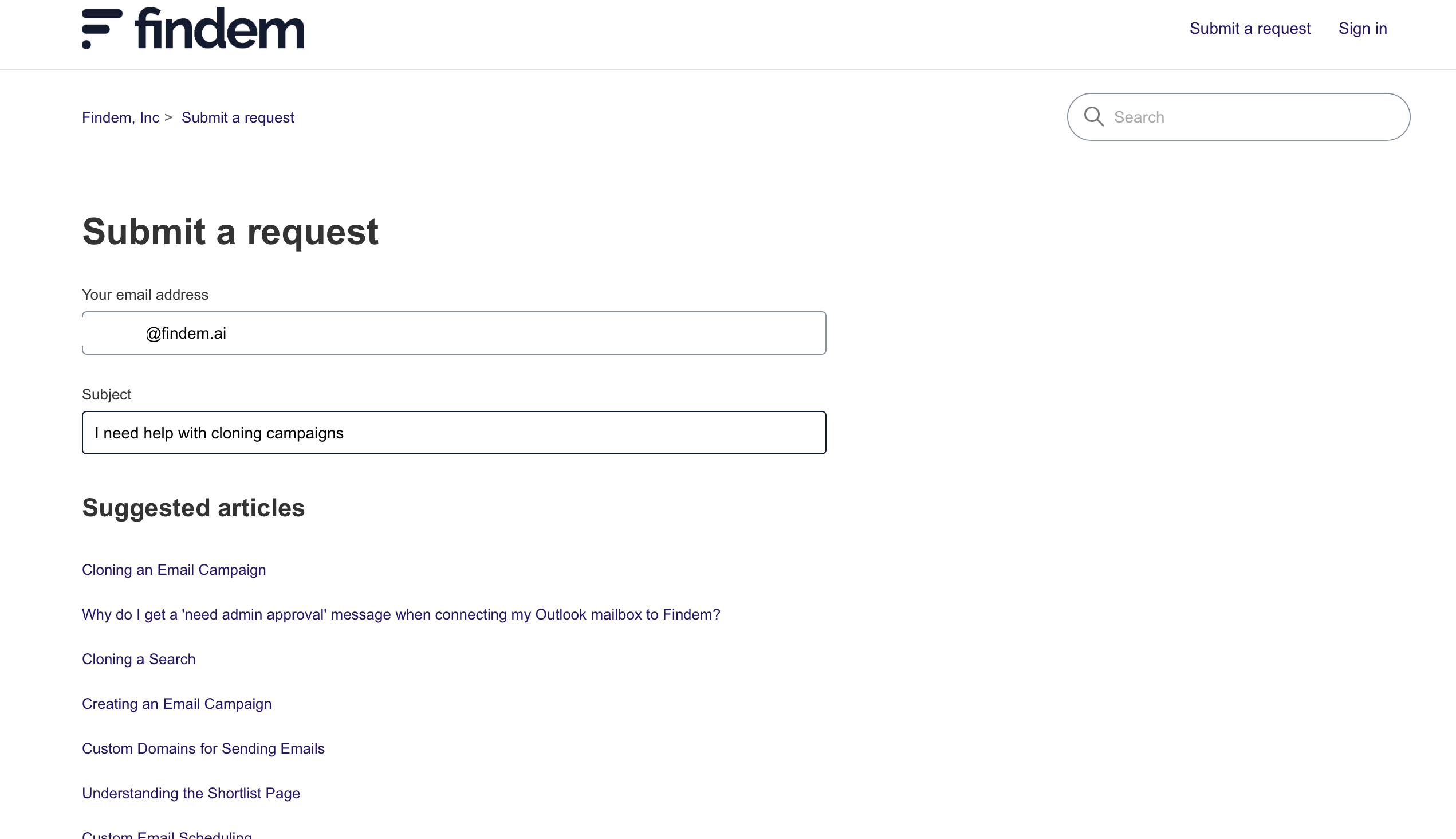Screen dimensions: 1456x839
Task: Click the Subject text field
Action: pos(454,433)
